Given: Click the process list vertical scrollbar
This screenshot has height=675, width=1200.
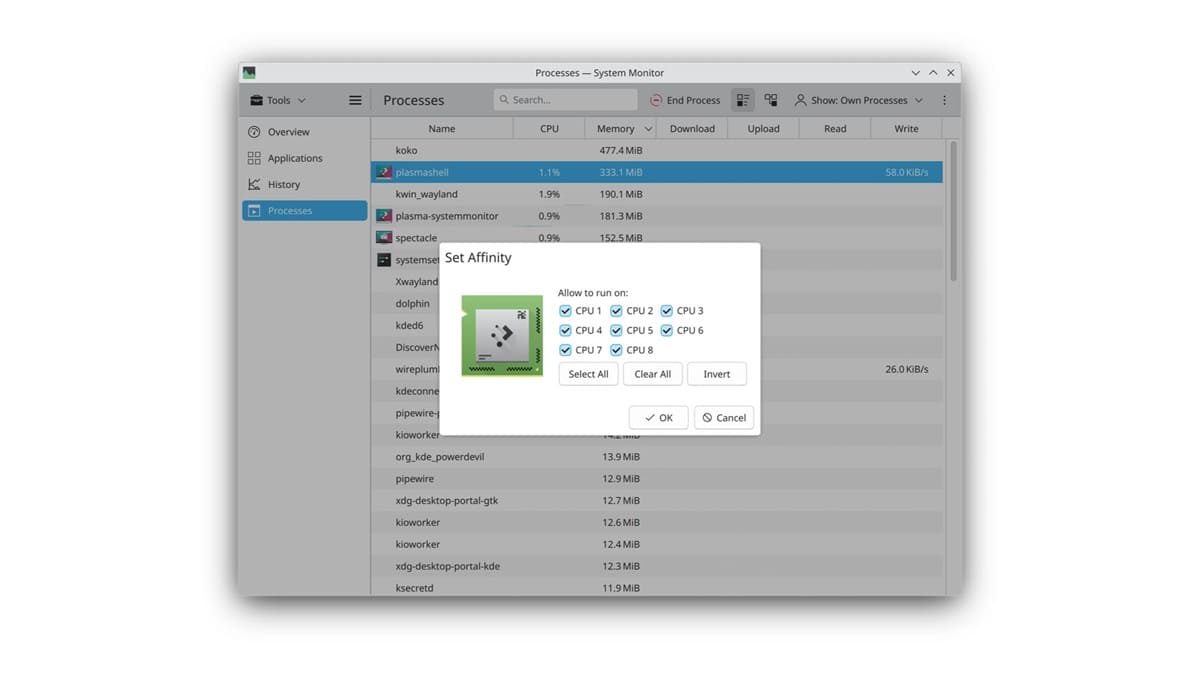Looking at the screenshot, I should pos(953,211).
